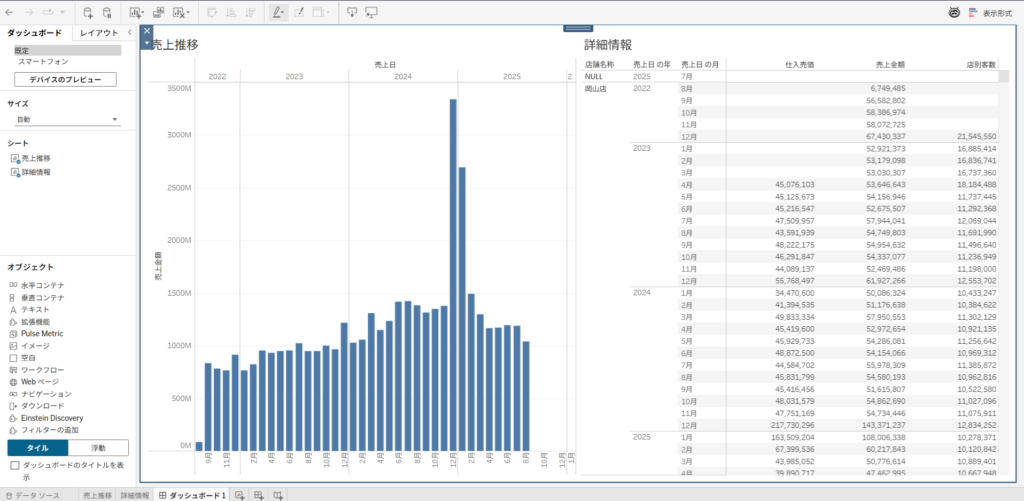1024x501 pixels.
Task: Click the sort ascending icon
Action: (231, 12)
